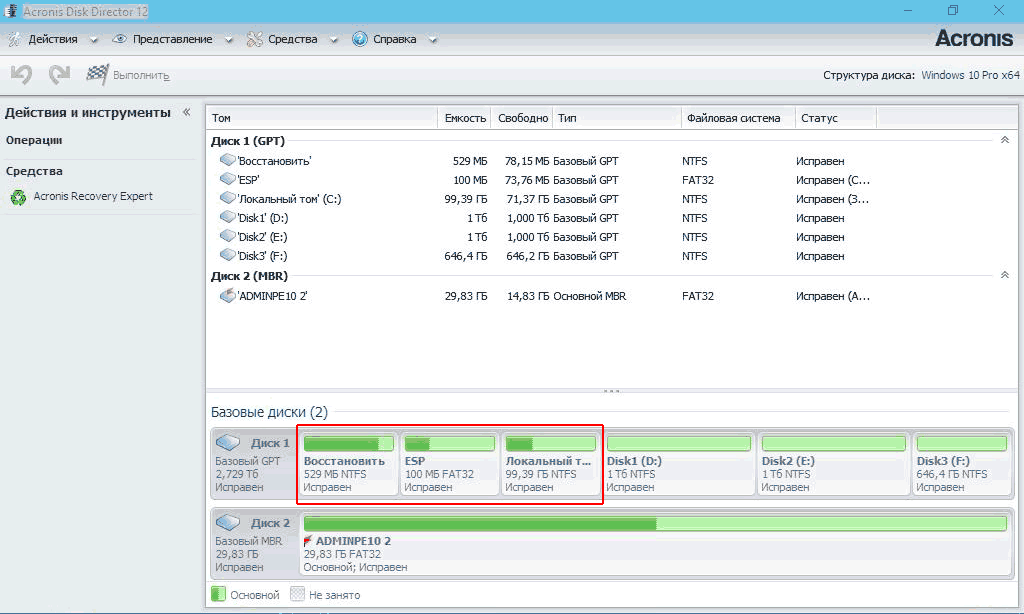Click volume icon of 'Disk3' (F:) row

227,255
